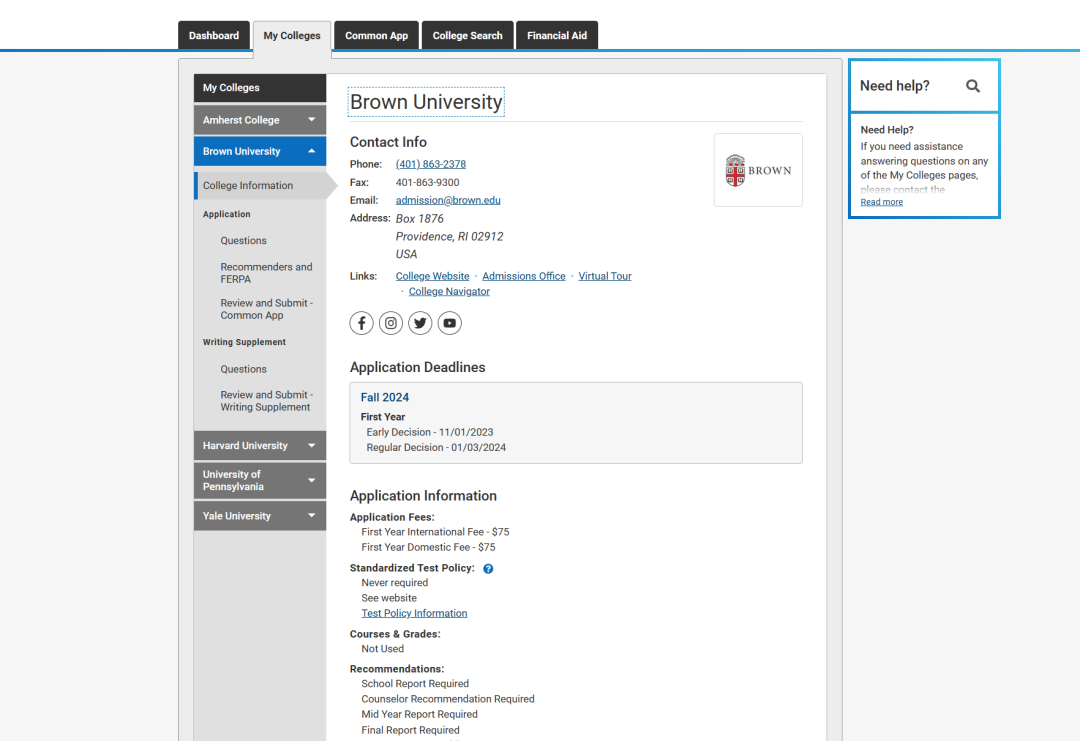Image resolution: width=1080 pixels, height=741 pixels.
Task: Open Brown's Twitter page icon
Action: (x=420, y=323)
